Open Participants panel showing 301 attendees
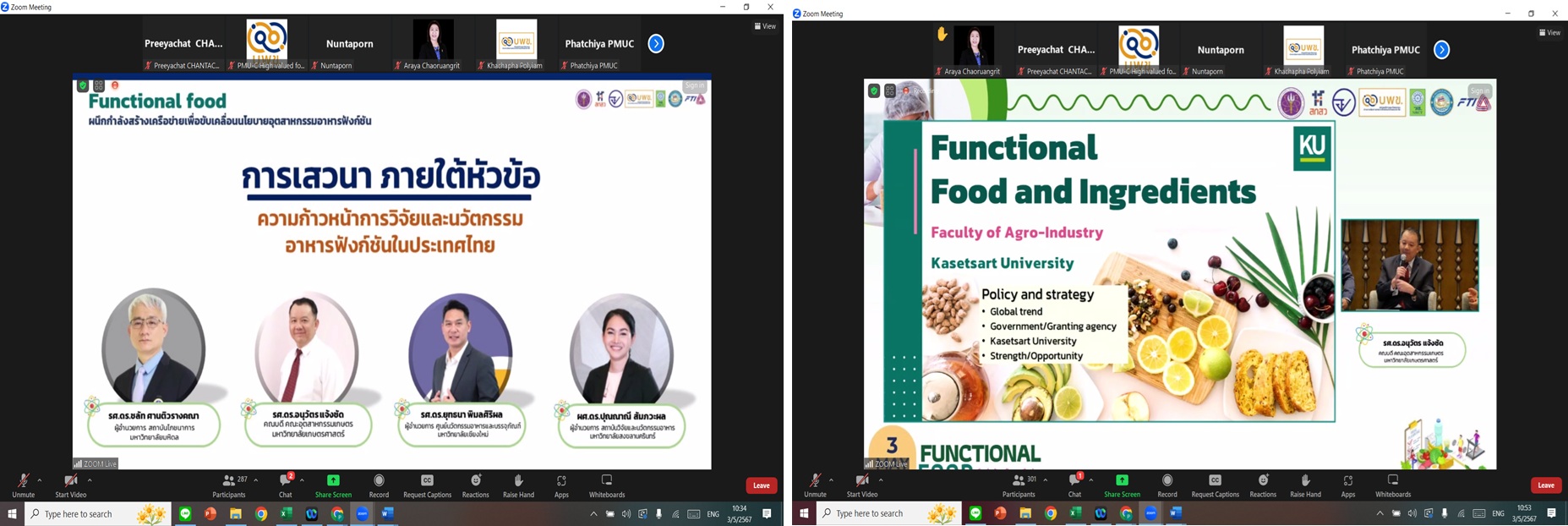 click(1019, 485)
